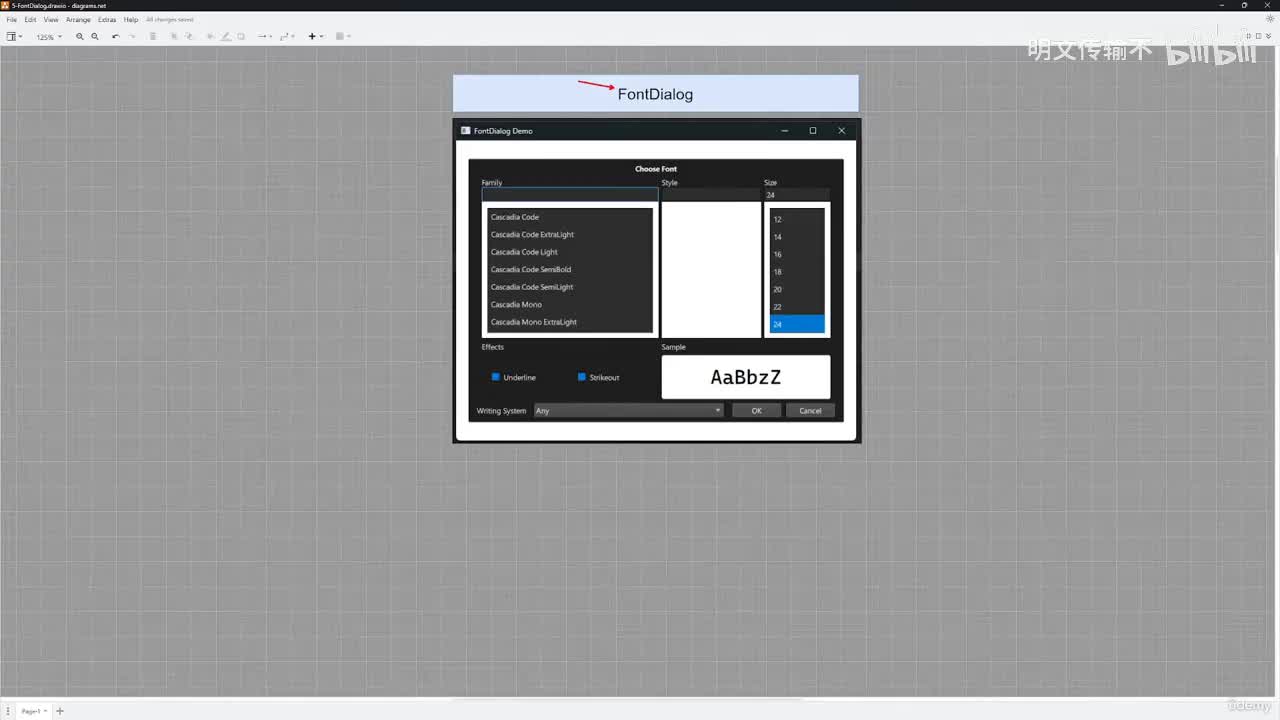
Task: Click the fullscreen icon at top right
Action: [1248, 36]
